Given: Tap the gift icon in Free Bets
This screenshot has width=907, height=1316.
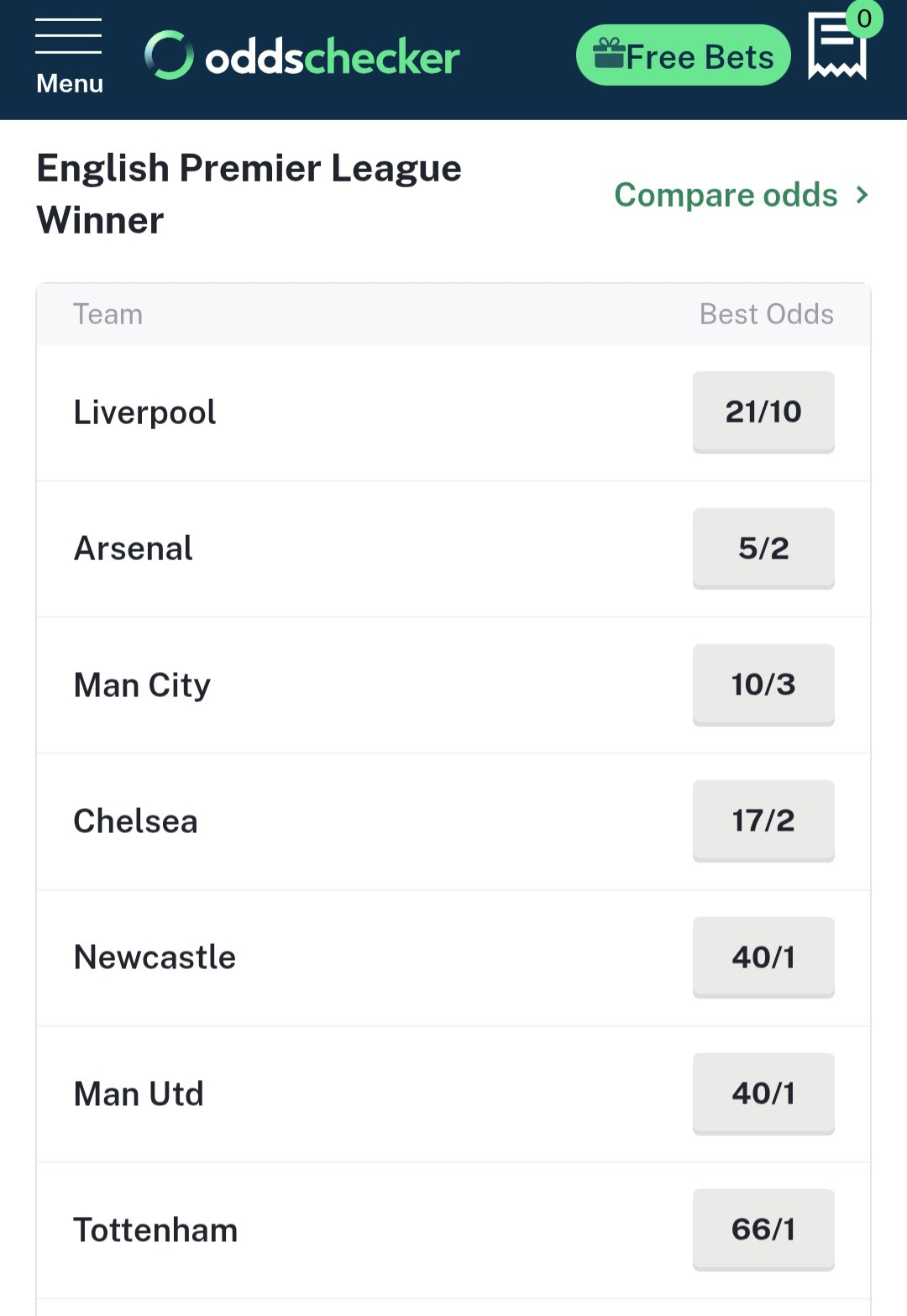Looking at the screenshot, I should coord(609,55).
